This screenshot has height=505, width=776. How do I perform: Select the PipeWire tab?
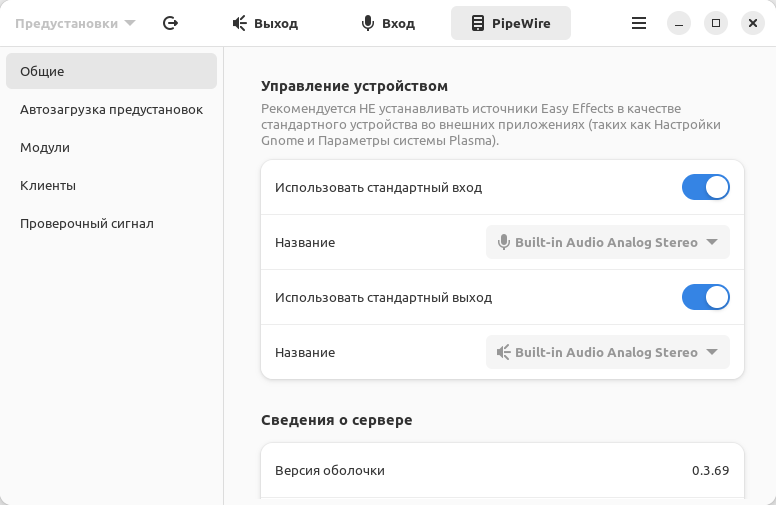511,23
